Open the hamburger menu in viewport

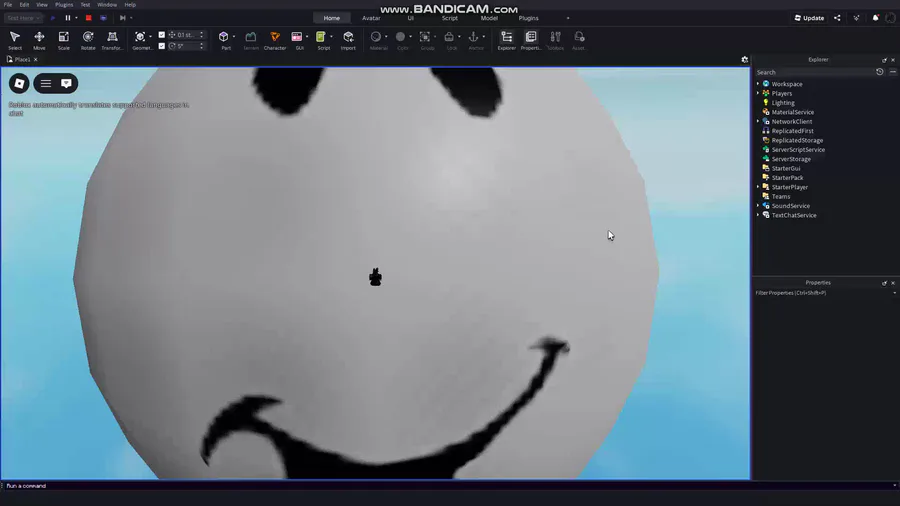coord(46,84)
